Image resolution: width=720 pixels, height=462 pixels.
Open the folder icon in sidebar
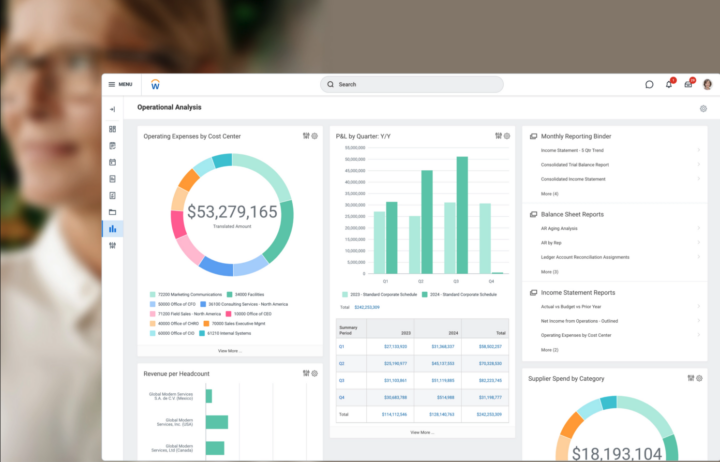pyautogui.click(x=112, y=212)
